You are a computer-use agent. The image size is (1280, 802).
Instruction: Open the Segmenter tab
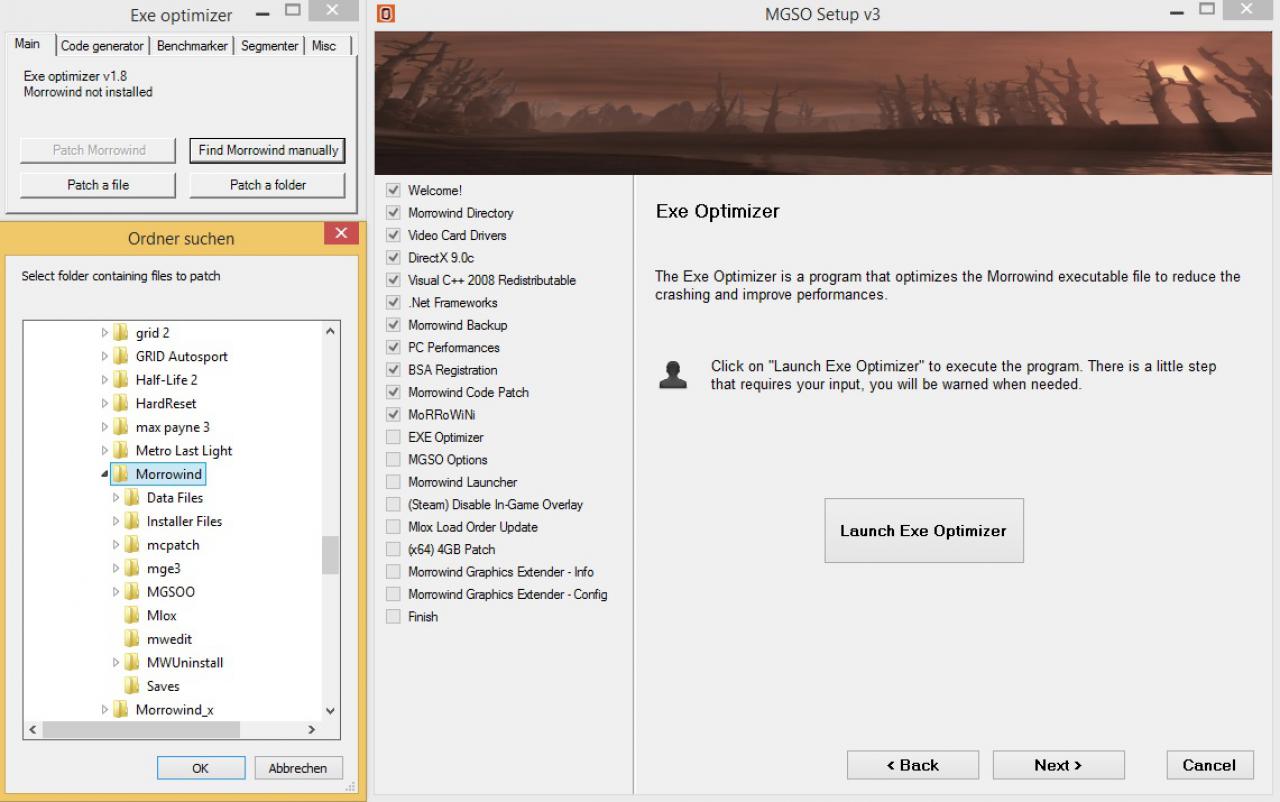click(x=269, y=46)
